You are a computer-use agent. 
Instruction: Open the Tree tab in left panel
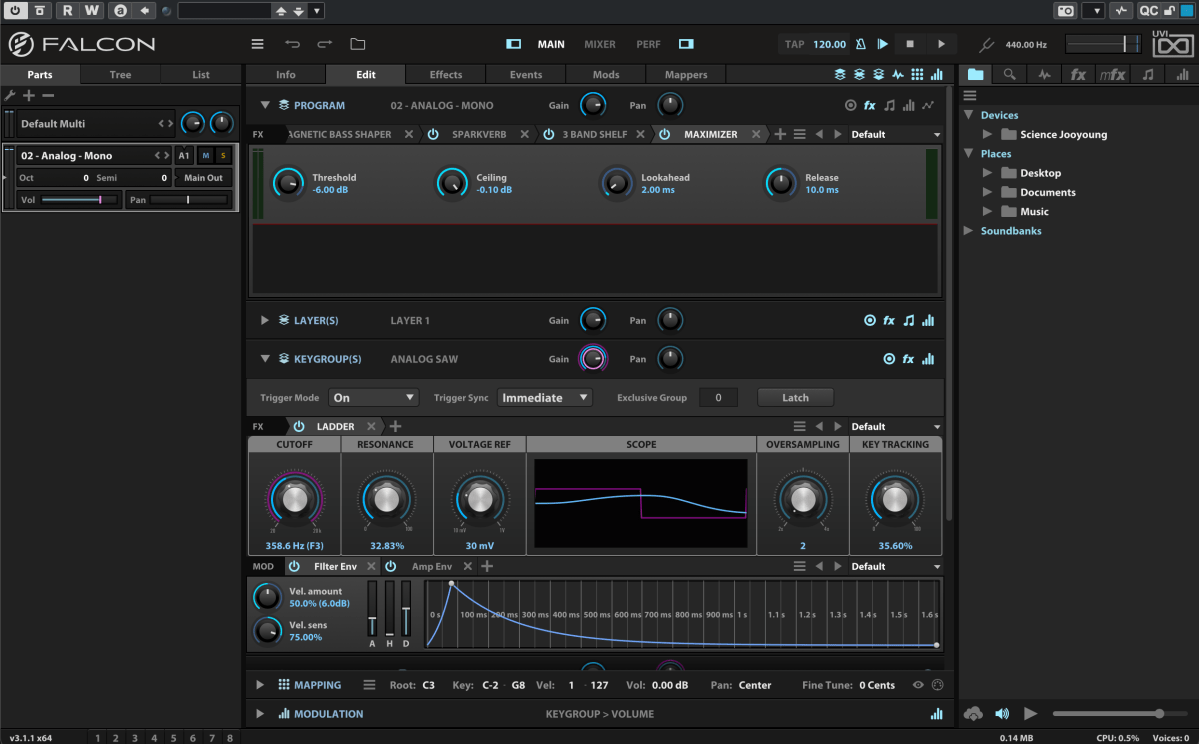click(120, 75)
